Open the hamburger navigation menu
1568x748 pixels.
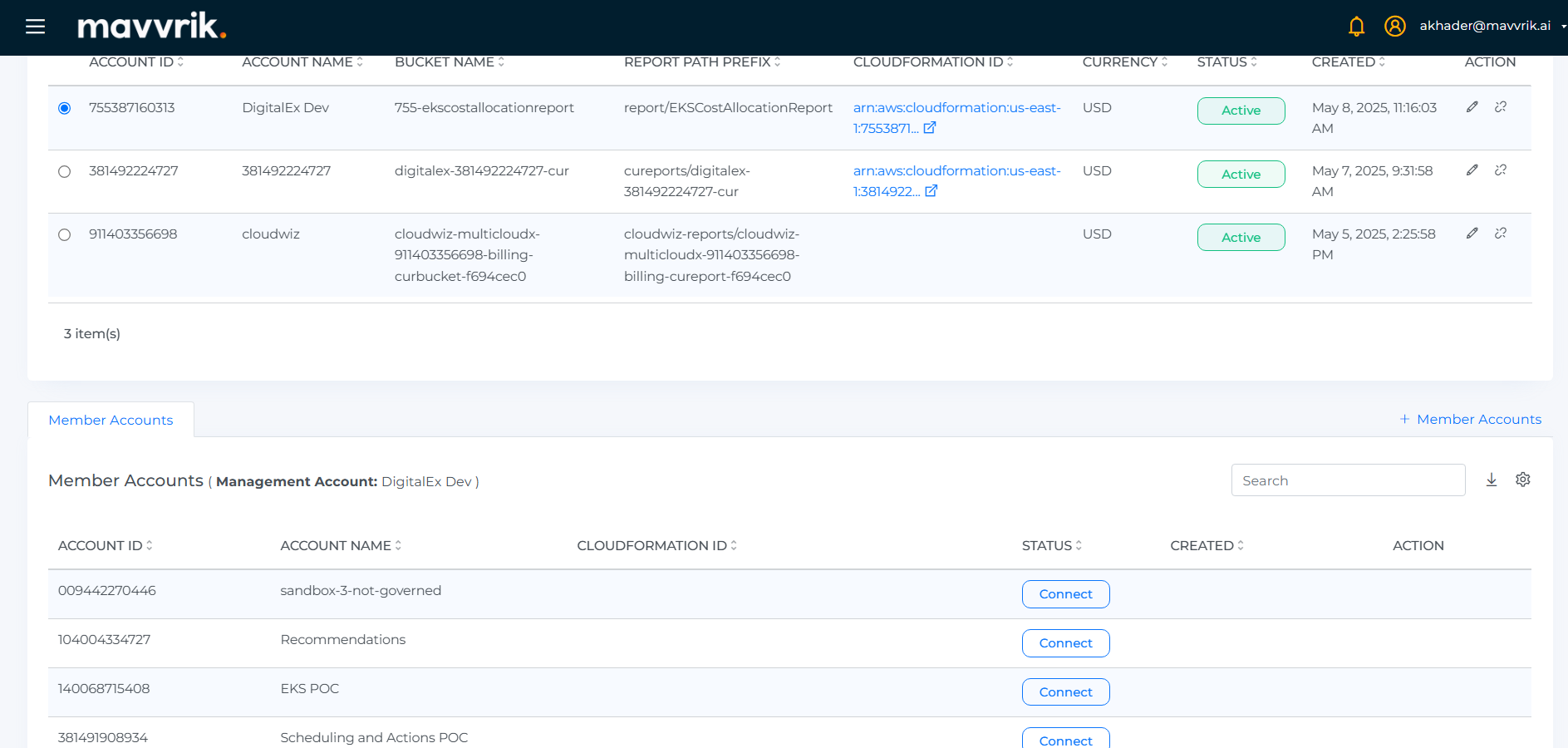pyautogui.click(x=35, y=27)
